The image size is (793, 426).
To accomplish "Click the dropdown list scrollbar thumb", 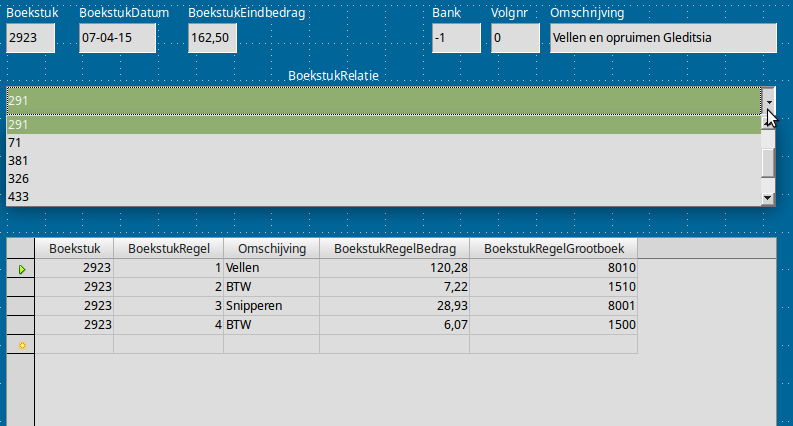I will pyautogui.click(x=768, y=162).
